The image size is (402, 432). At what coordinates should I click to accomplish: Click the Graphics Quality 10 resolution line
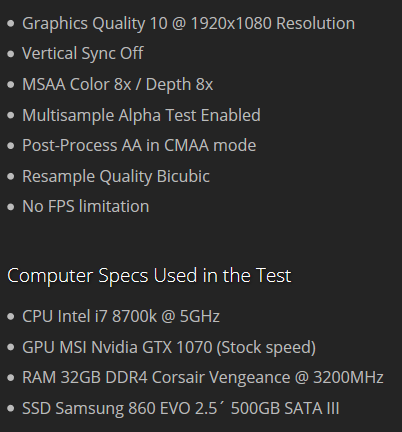(188, 24)
